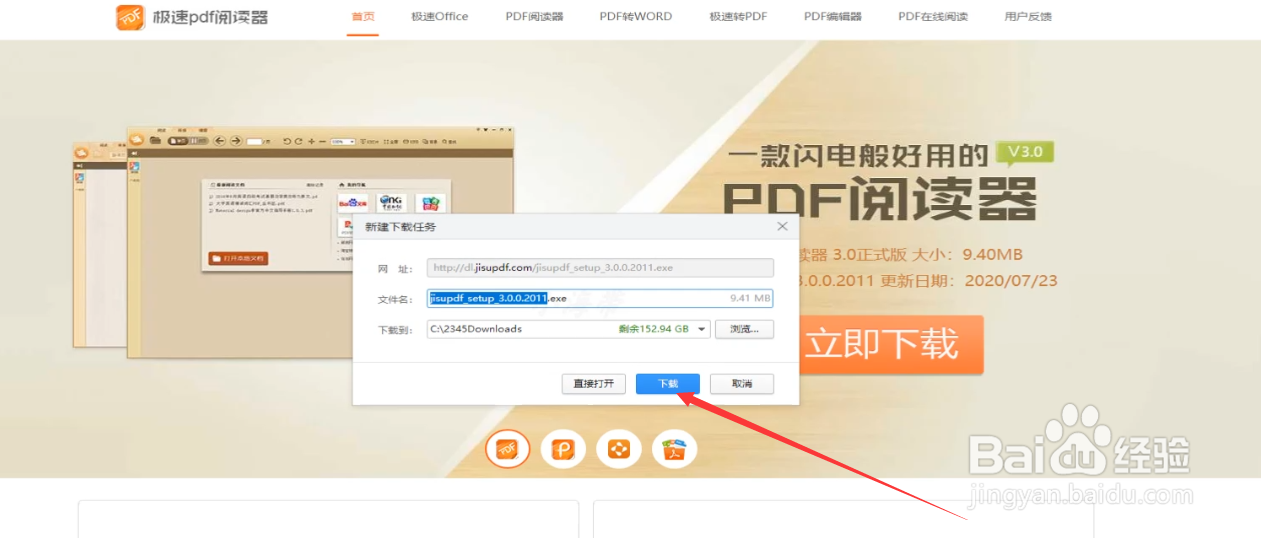Open the PDF在线阅读 nav item
1261x538 pixels.
(x=933, y=17)
